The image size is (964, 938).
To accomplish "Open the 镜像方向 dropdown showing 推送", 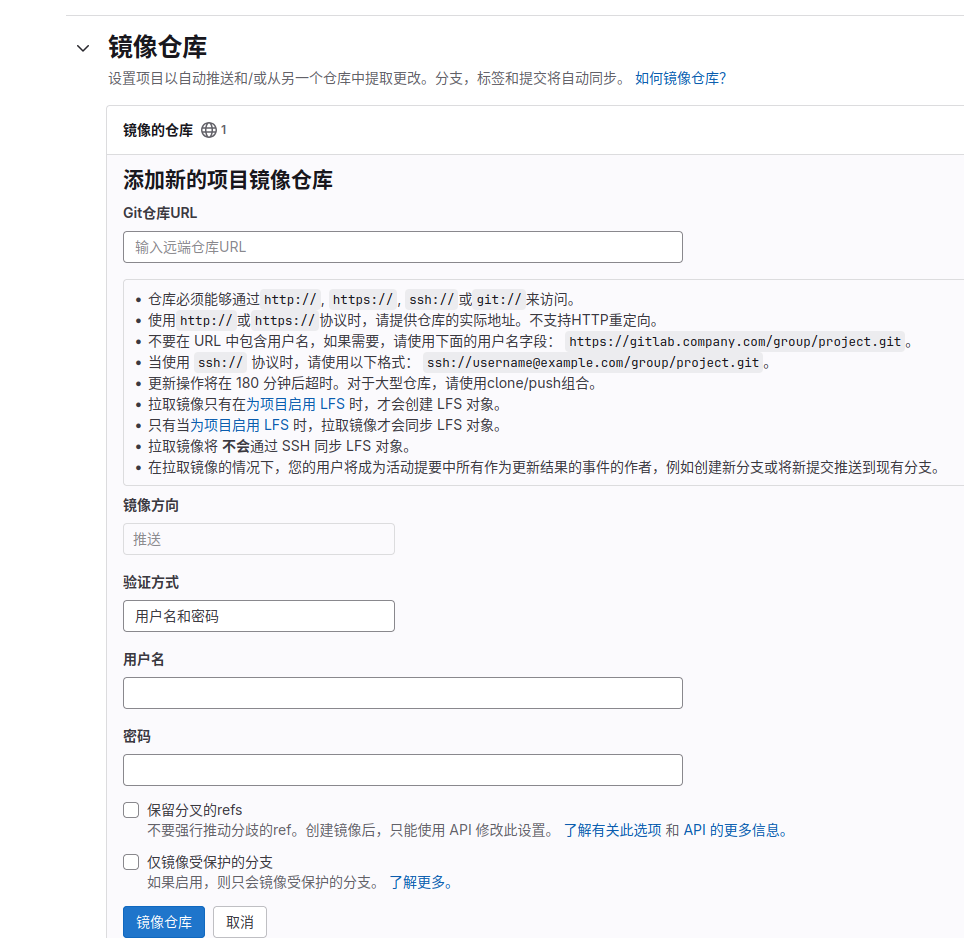I will 259,539.
